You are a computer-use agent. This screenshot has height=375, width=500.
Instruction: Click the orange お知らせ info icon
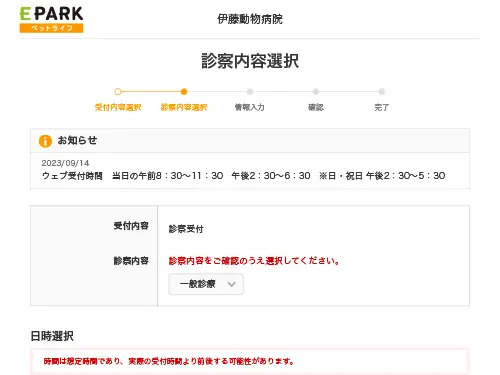(45, 141)
